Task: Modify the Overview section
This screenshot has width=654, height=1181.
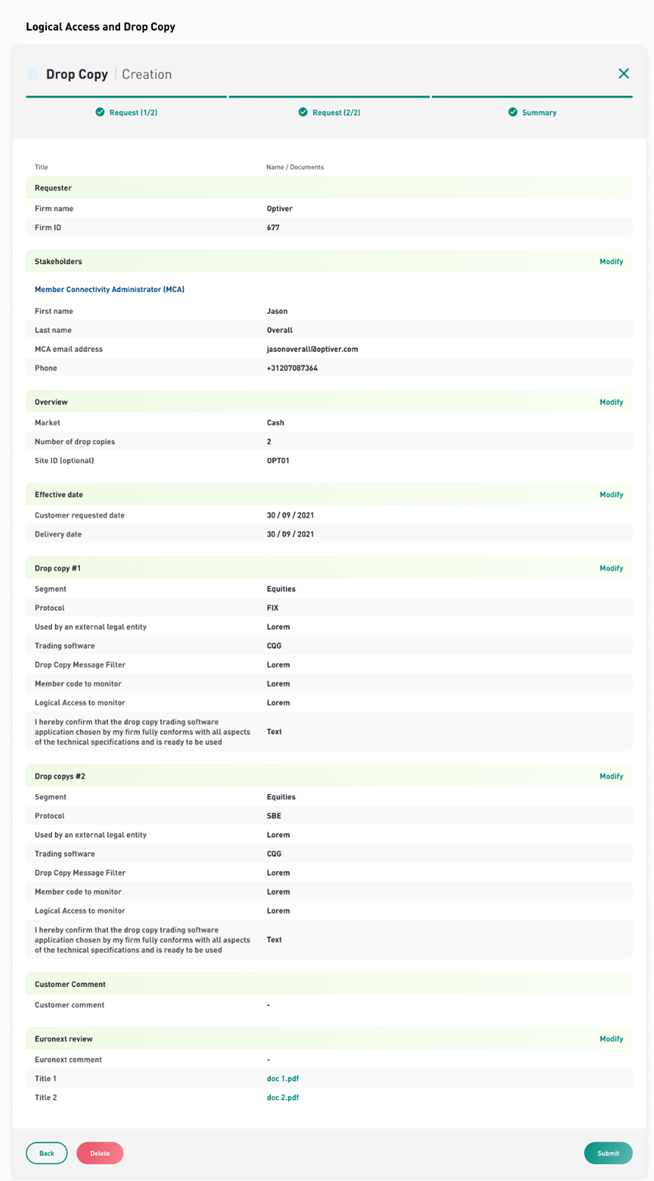Action: tap(611, 402)
